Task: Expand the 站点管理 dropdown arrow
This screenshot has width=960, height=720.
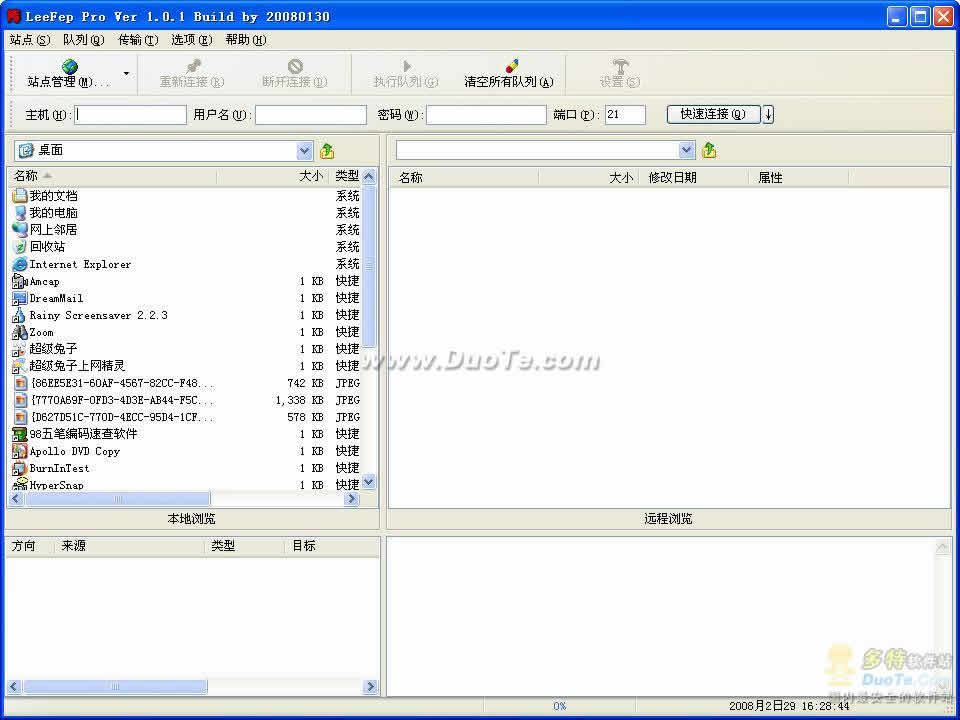Action: coord(126,73)
